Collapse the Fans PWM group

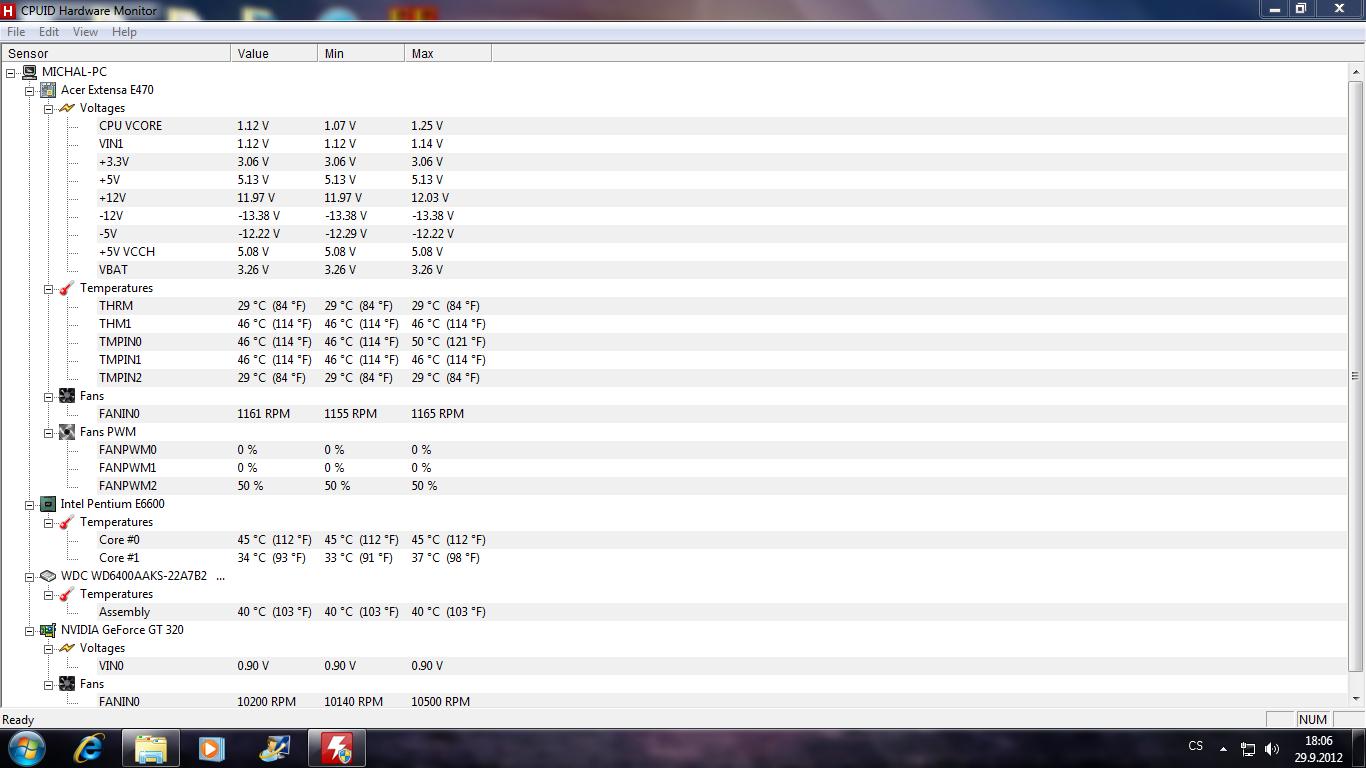[x=48, y=432]
